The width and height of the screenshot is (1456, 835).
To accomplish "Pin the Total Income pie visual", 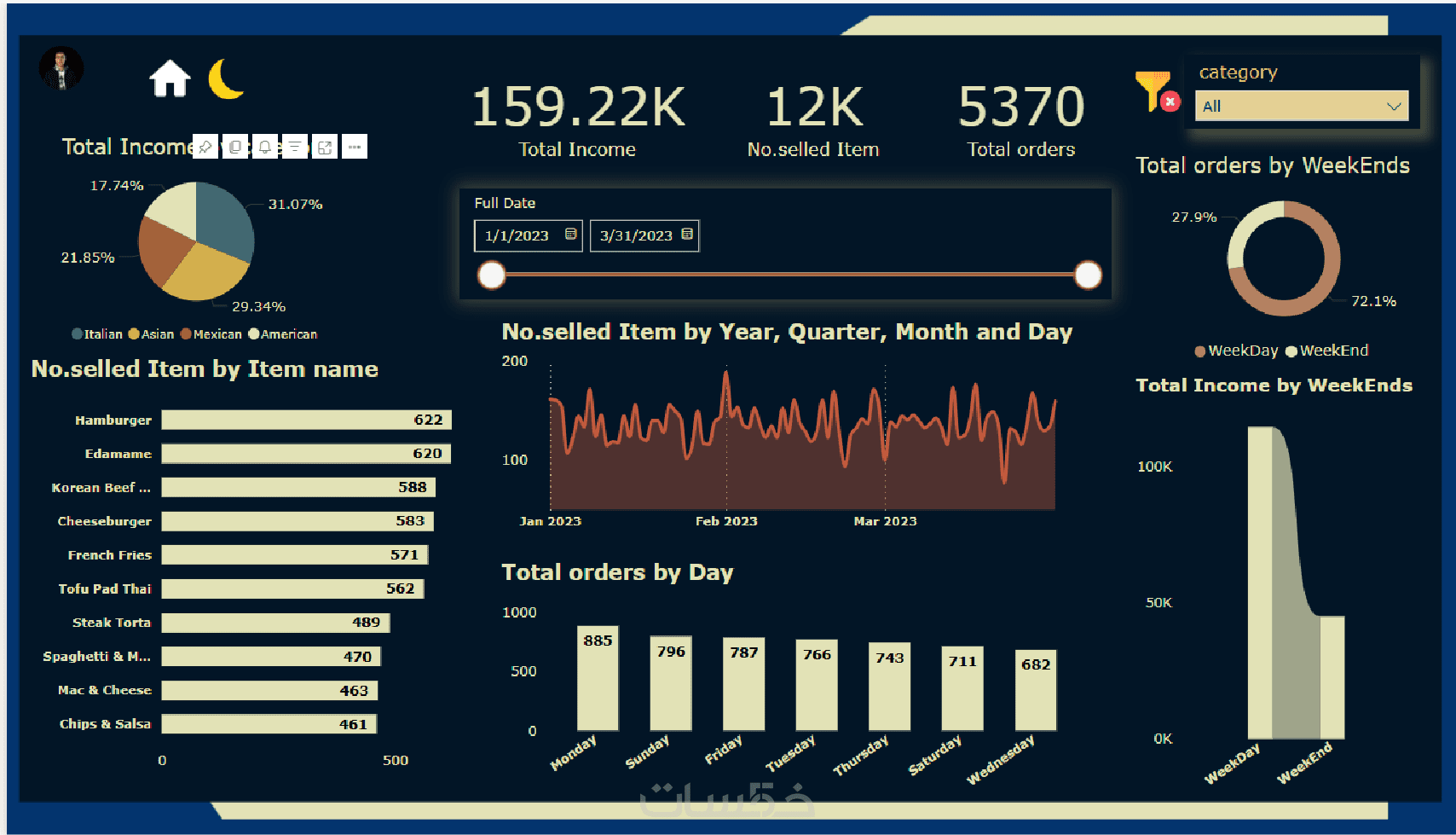I will pos(205,147).
